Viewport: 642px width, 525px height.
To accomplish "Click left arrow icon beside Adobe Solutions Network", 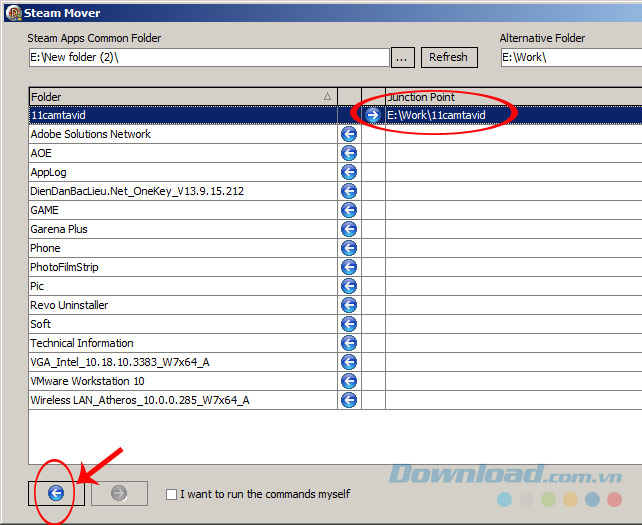I will (349, 134).
